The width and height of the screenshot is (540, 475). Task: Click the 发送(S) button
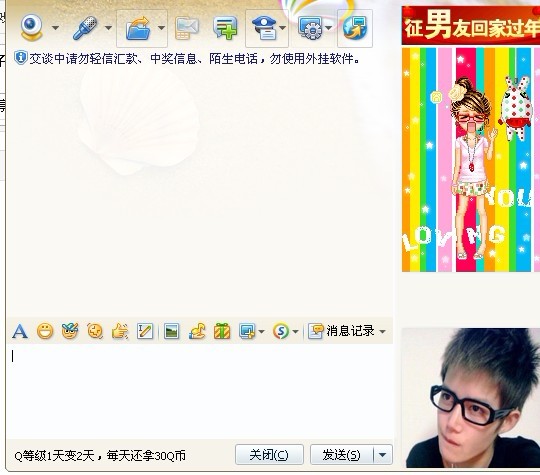click(342, 455)
